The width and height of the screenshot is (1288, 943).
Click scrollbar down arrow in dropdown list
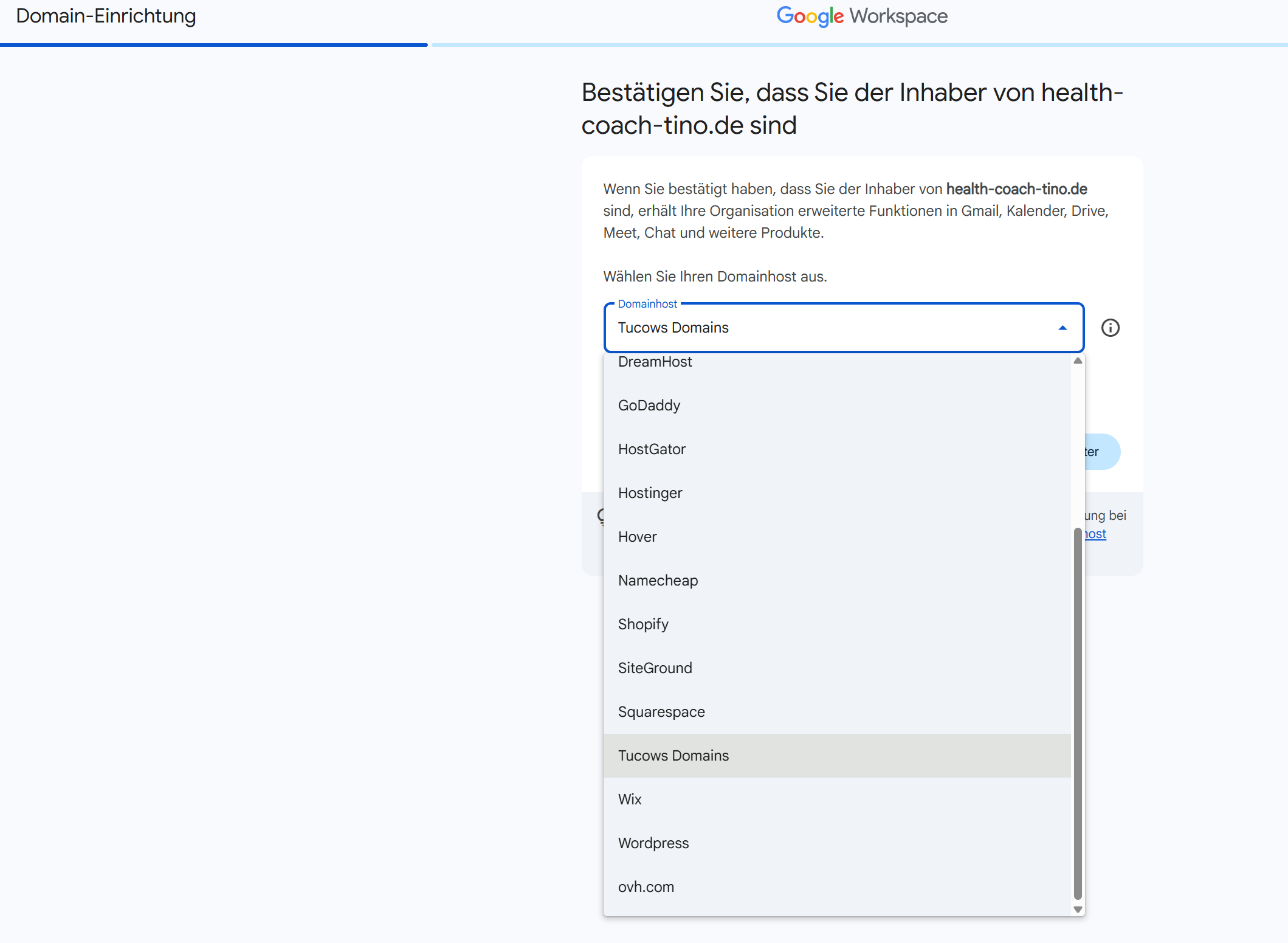[1078, 910]
